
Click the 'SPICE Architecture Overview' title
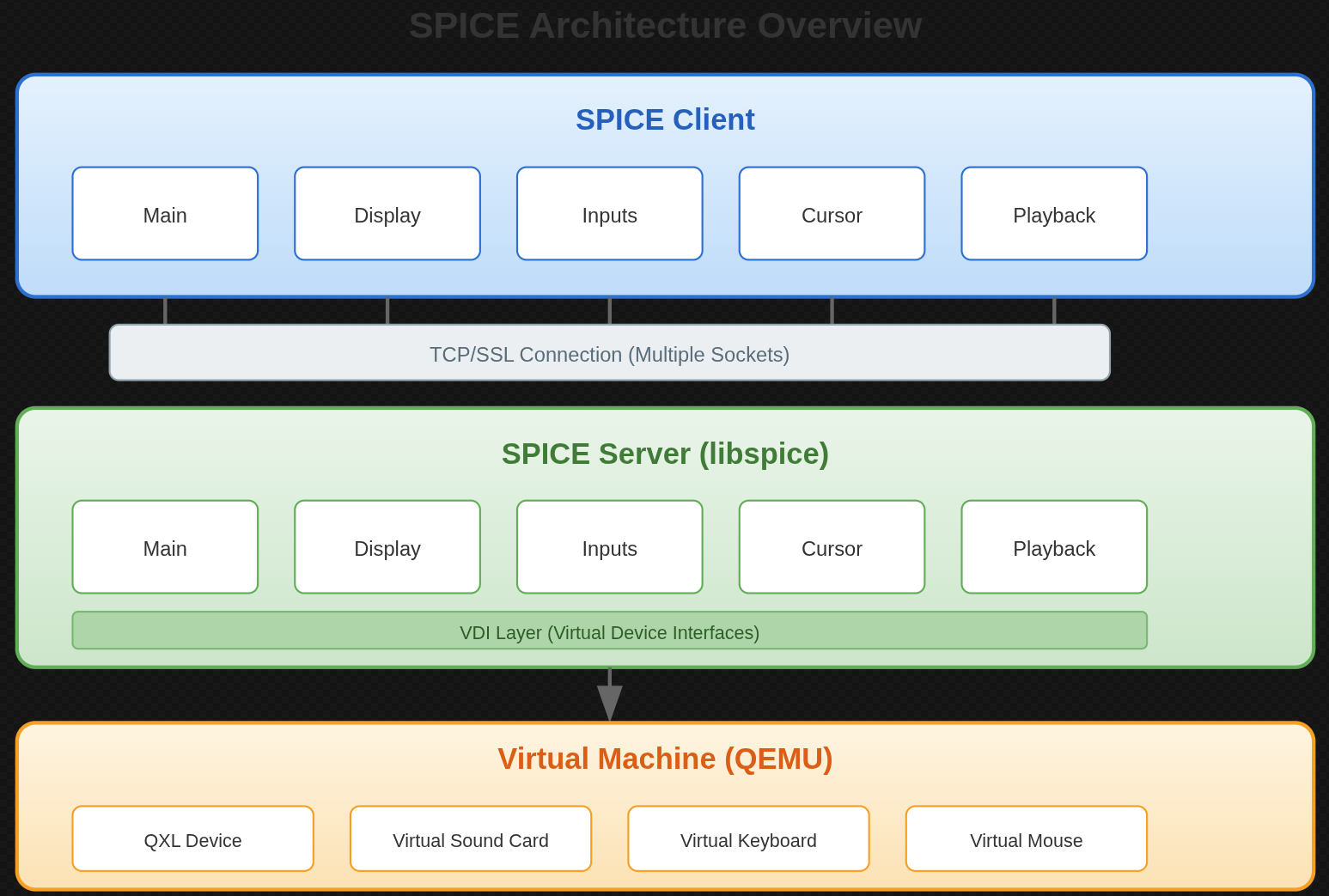(665, 26)
